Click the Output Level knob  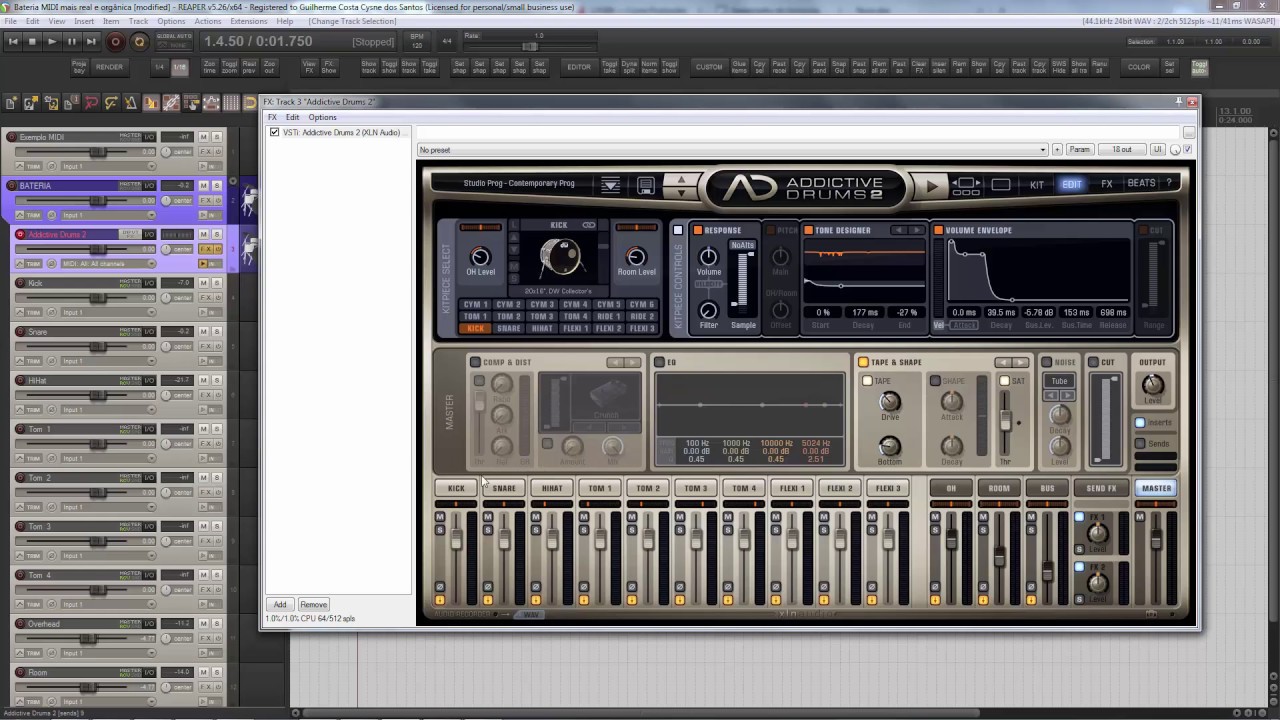[1152, 385]
